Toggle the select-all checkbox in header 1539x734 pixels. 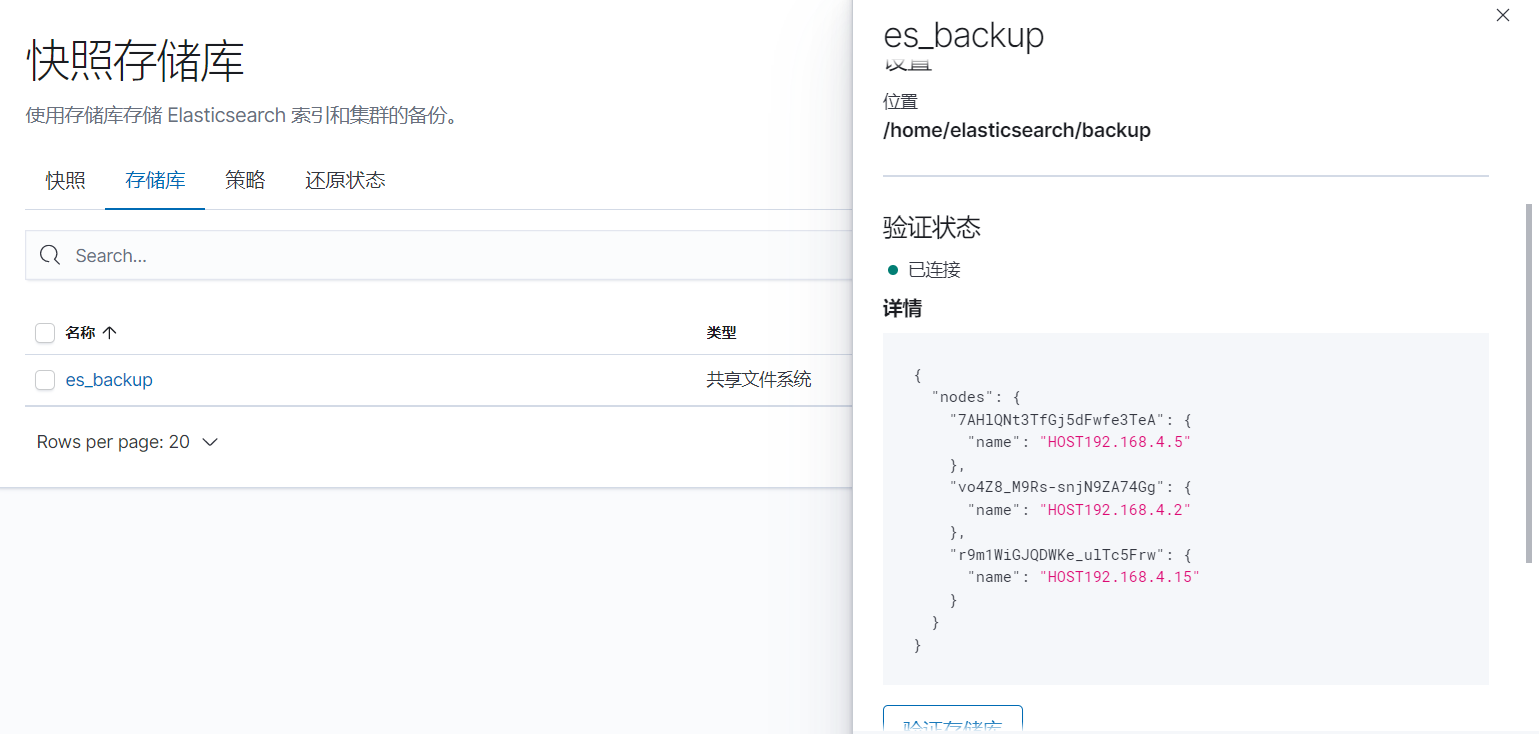pyautogui.click(x=45, y=333)
